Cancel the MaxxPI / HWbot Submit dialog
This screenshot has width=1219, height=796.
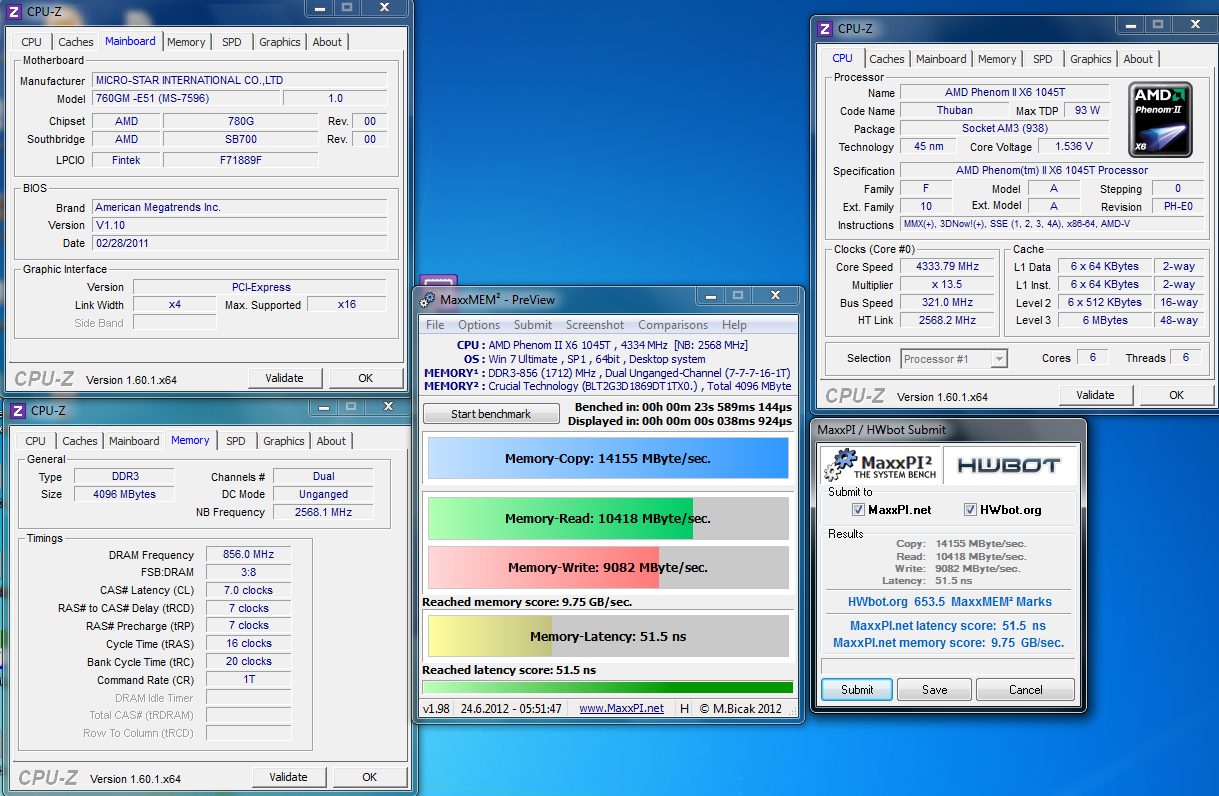coord(1025,689)
